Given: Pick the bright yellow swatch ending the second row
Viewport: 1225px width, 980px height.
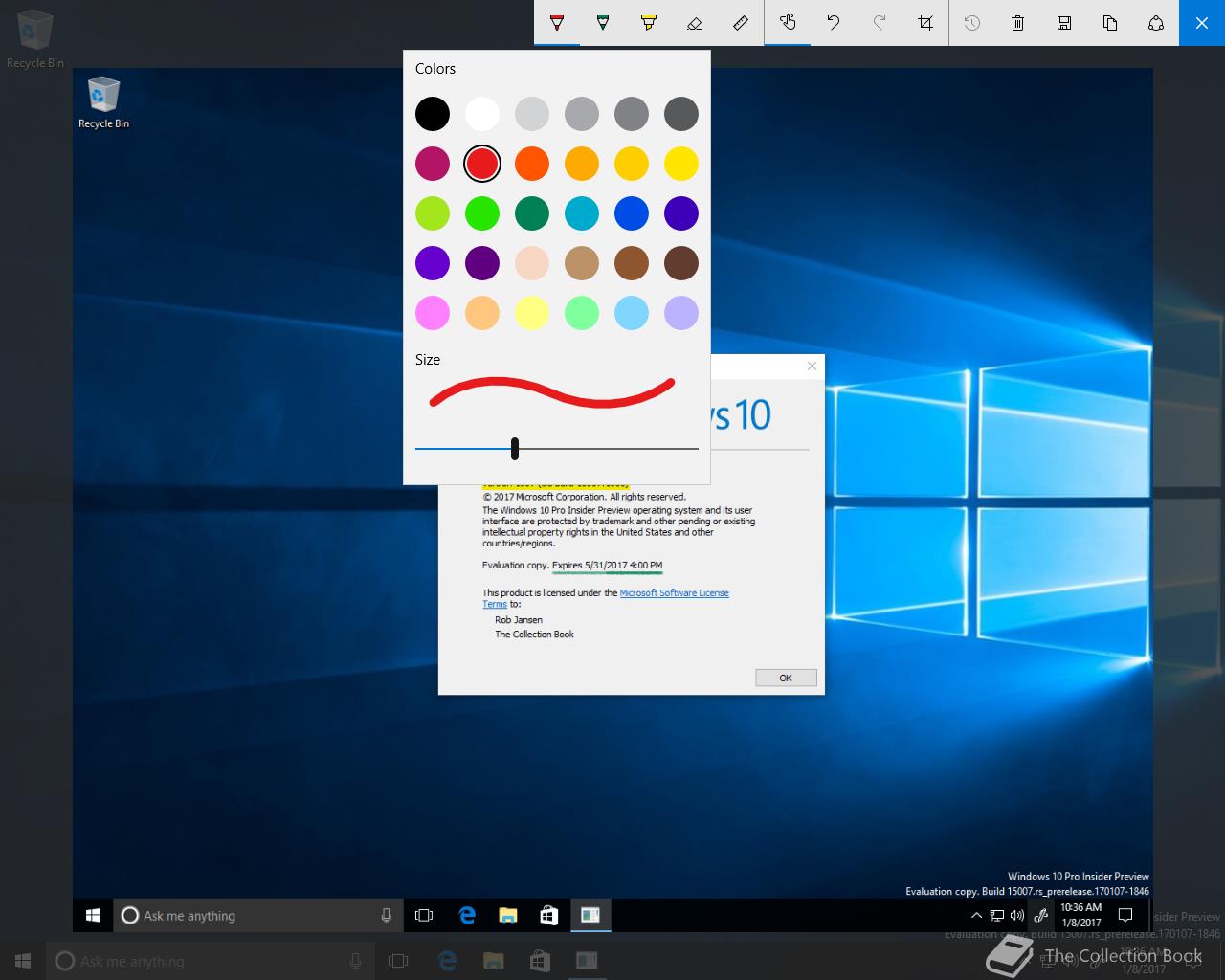Looking at the screenshot, I should click(681, 164).
